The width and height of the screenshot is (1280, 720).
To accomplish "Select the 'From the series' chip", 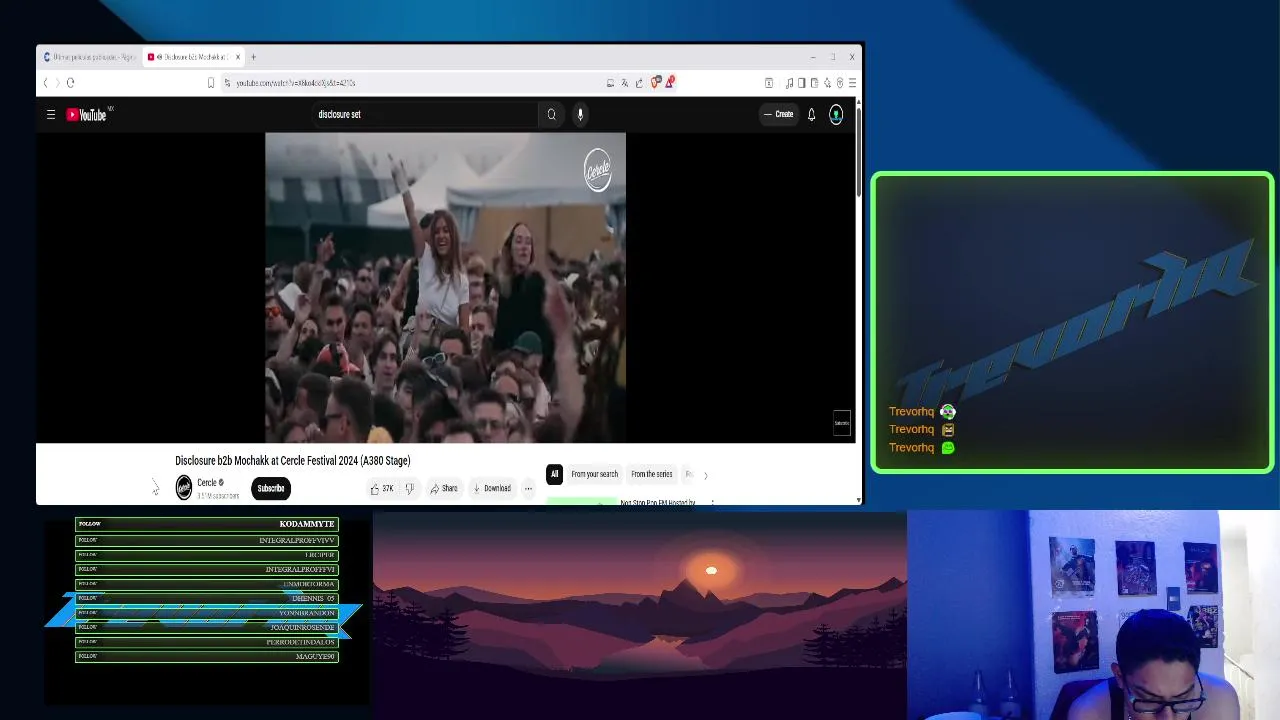I will coord(652,474).
